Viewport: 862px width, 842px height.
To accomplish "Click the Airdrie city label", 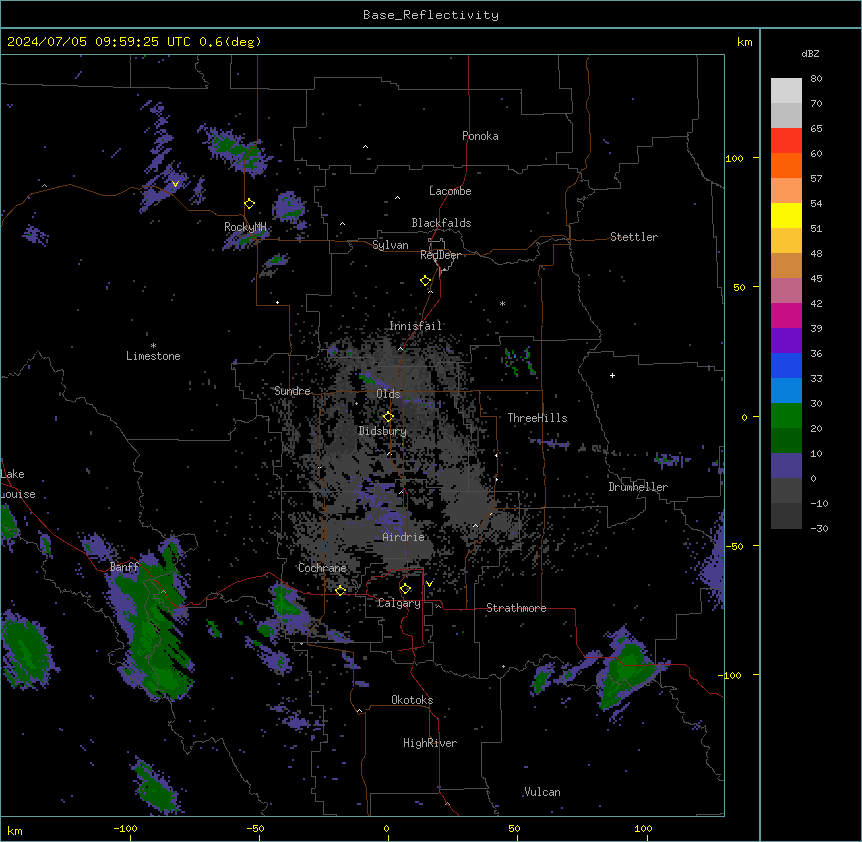I will tap(404, 537).
